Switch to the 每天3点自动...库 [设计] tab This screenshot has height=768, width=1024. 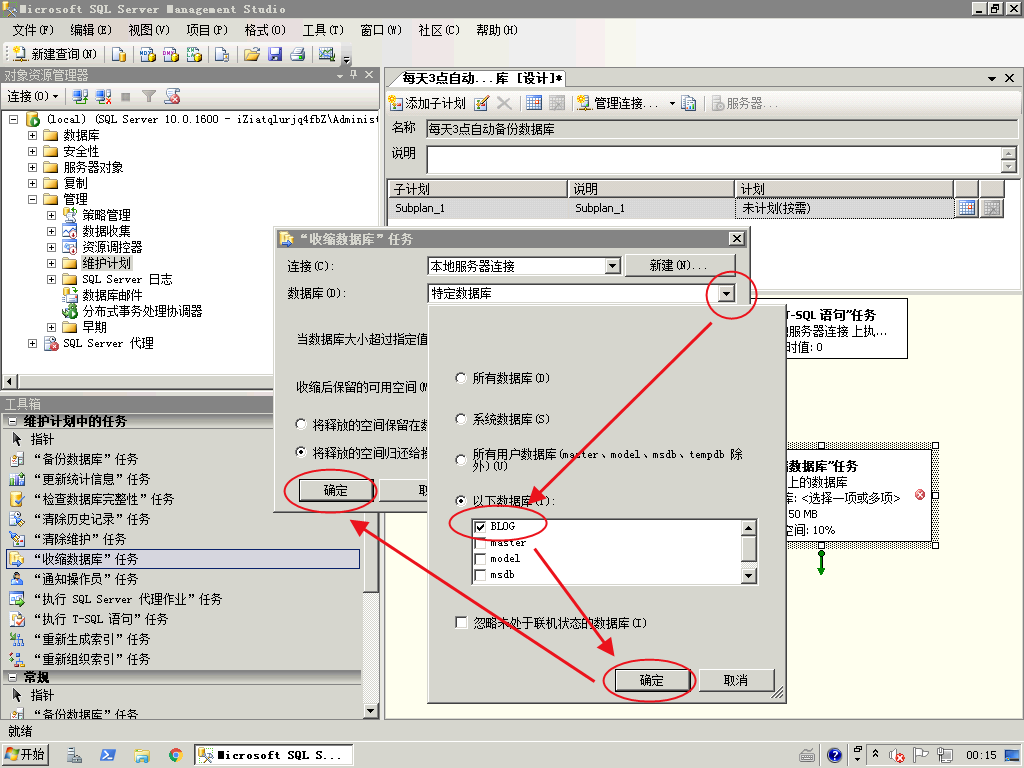[x=482, y=78]
